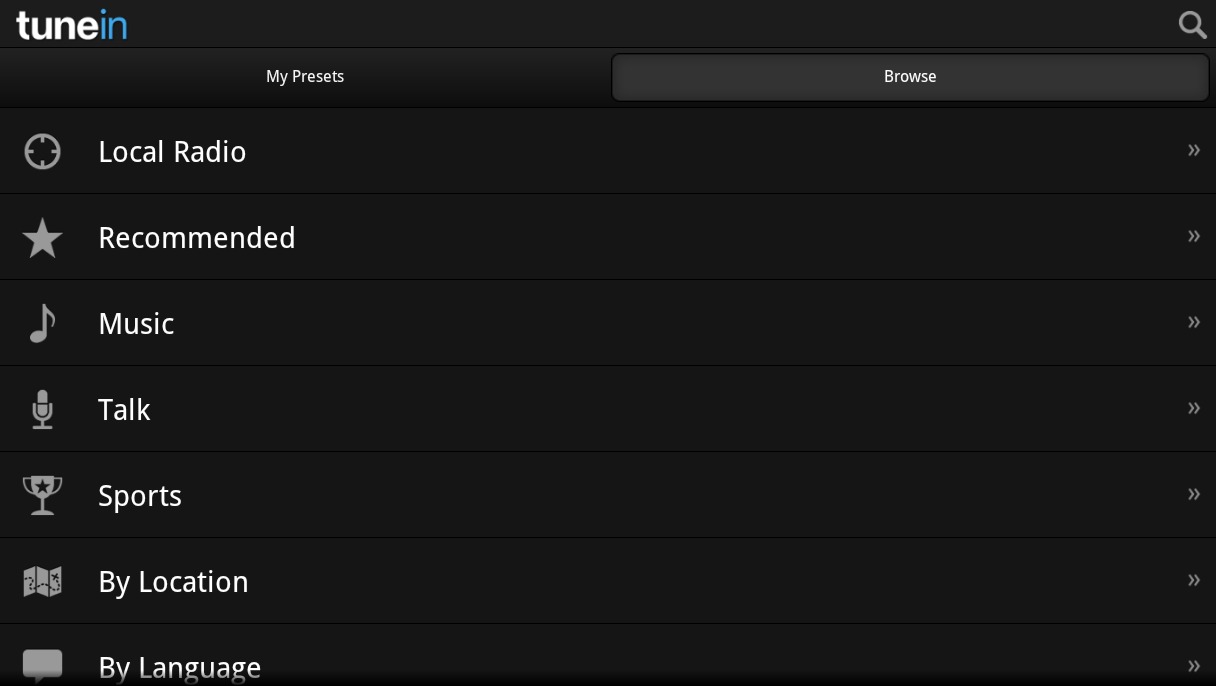Click the TuneIn logo
The image size is (1216, 686).
pyautogui.click(x=71, y=24)
